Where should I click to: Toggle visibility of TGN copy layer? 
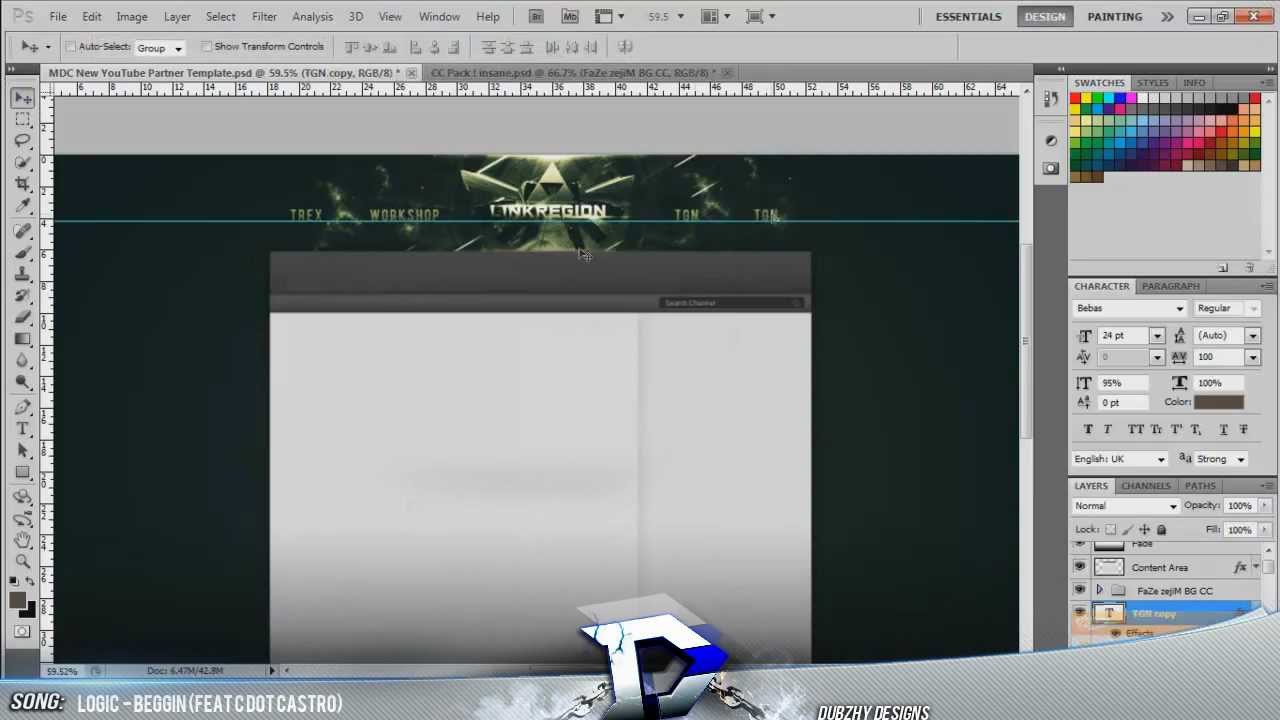point(1080,613)
